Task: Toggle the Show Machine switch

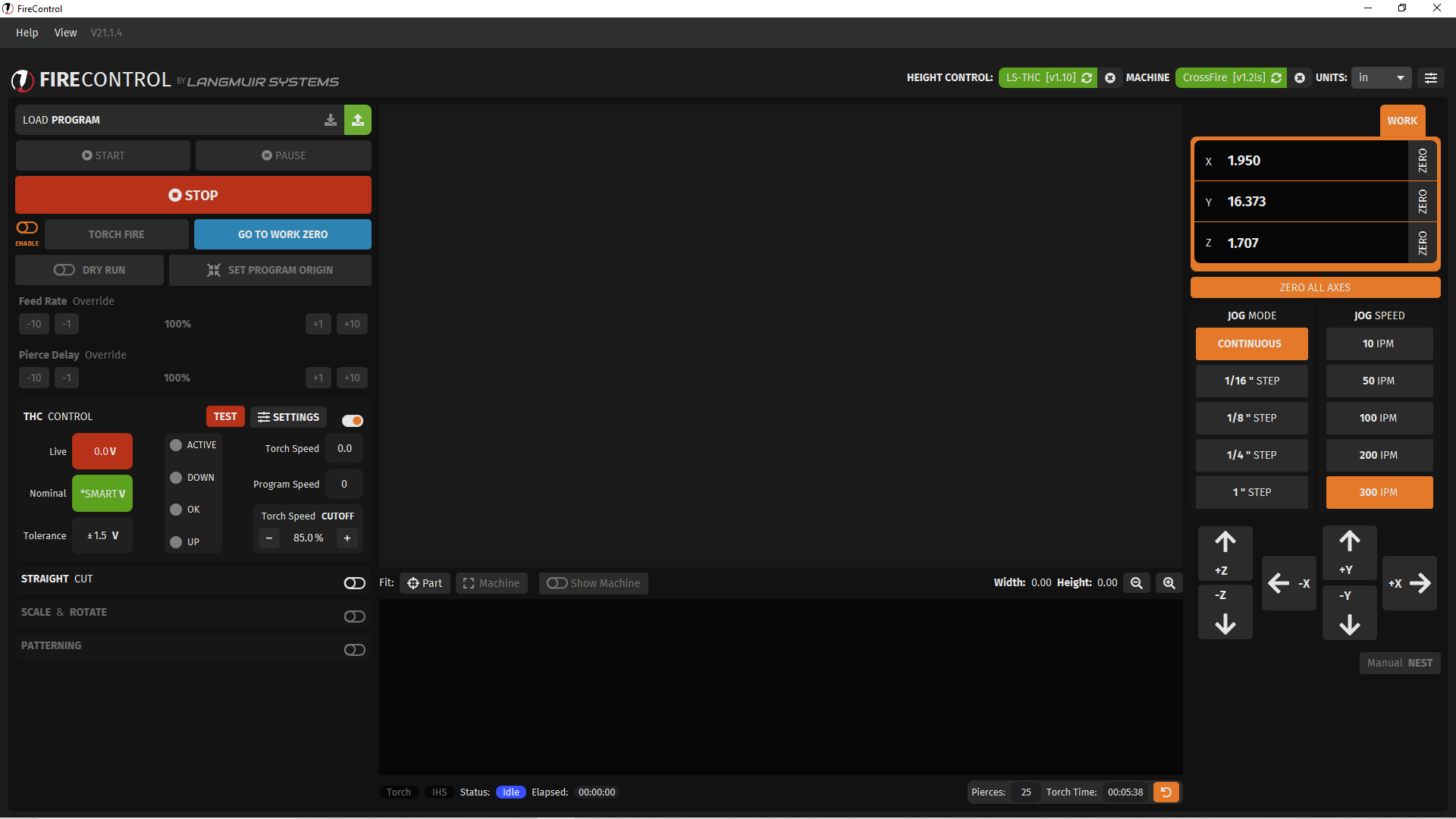Action: (557, 583)
